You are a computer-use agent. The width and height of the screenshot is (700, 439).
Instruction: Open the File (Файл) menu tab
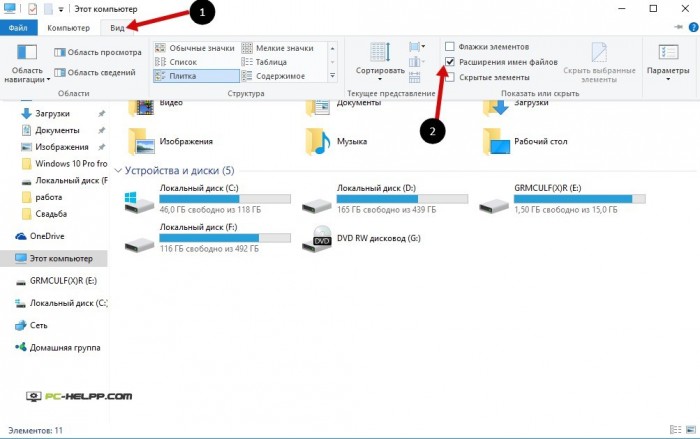tap(18, 28)
